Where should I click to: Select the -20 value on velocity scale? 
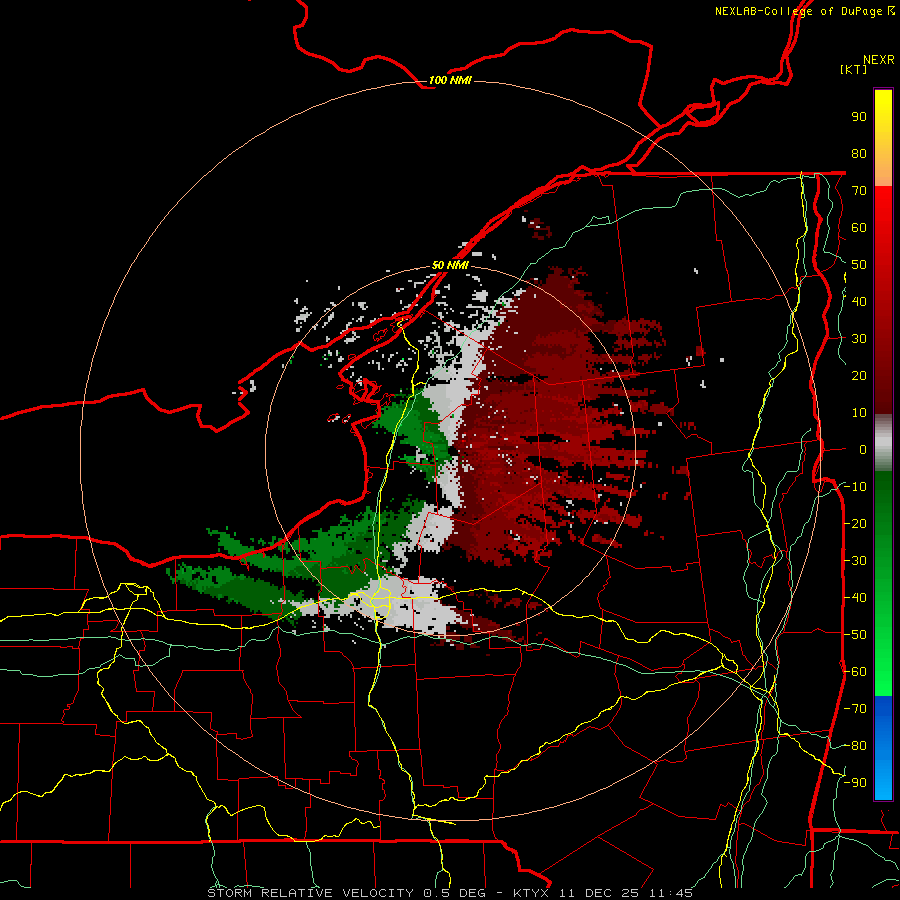coord(855,523)
